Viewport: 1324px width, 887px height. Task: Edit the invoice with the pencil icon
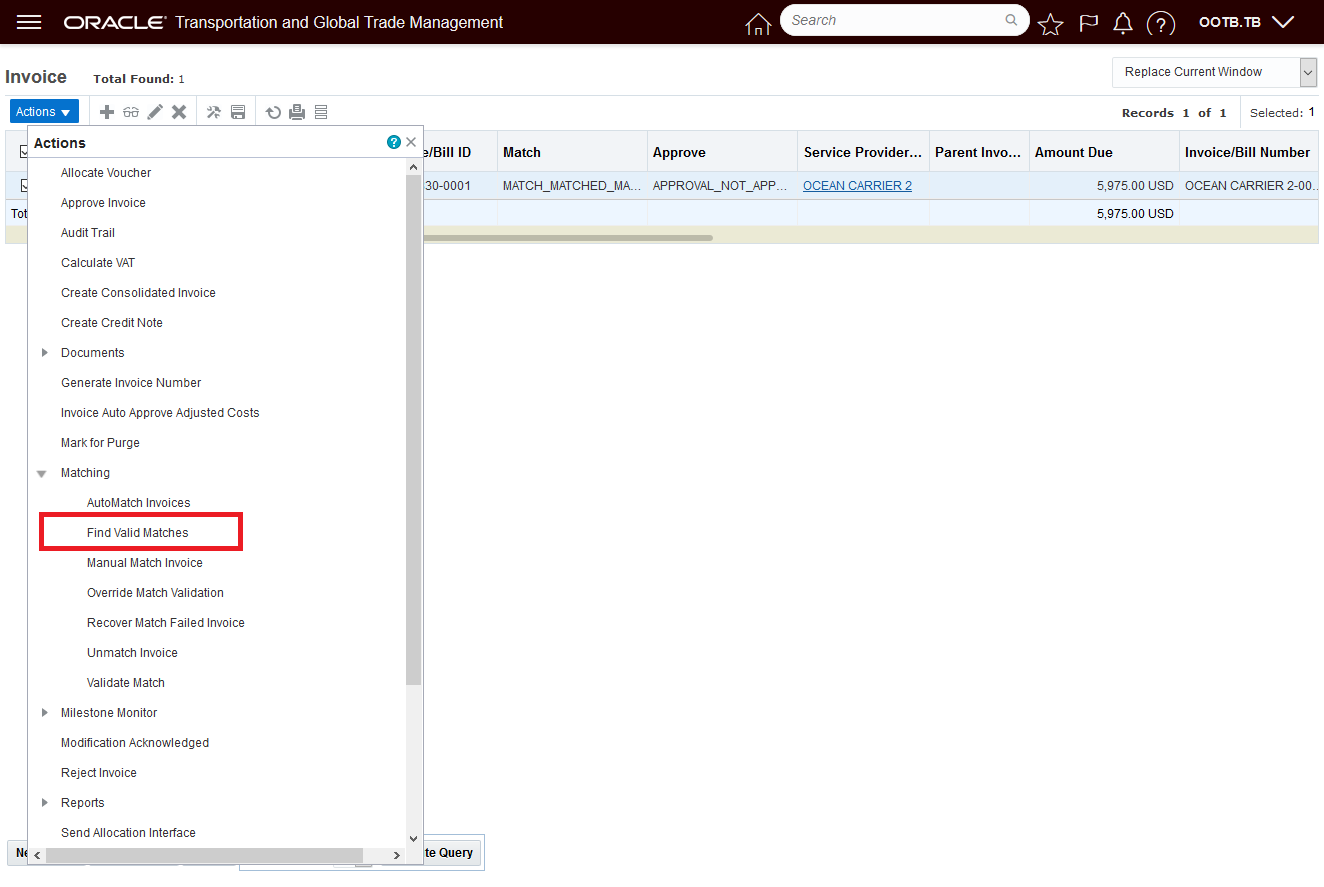click(155, 112)
